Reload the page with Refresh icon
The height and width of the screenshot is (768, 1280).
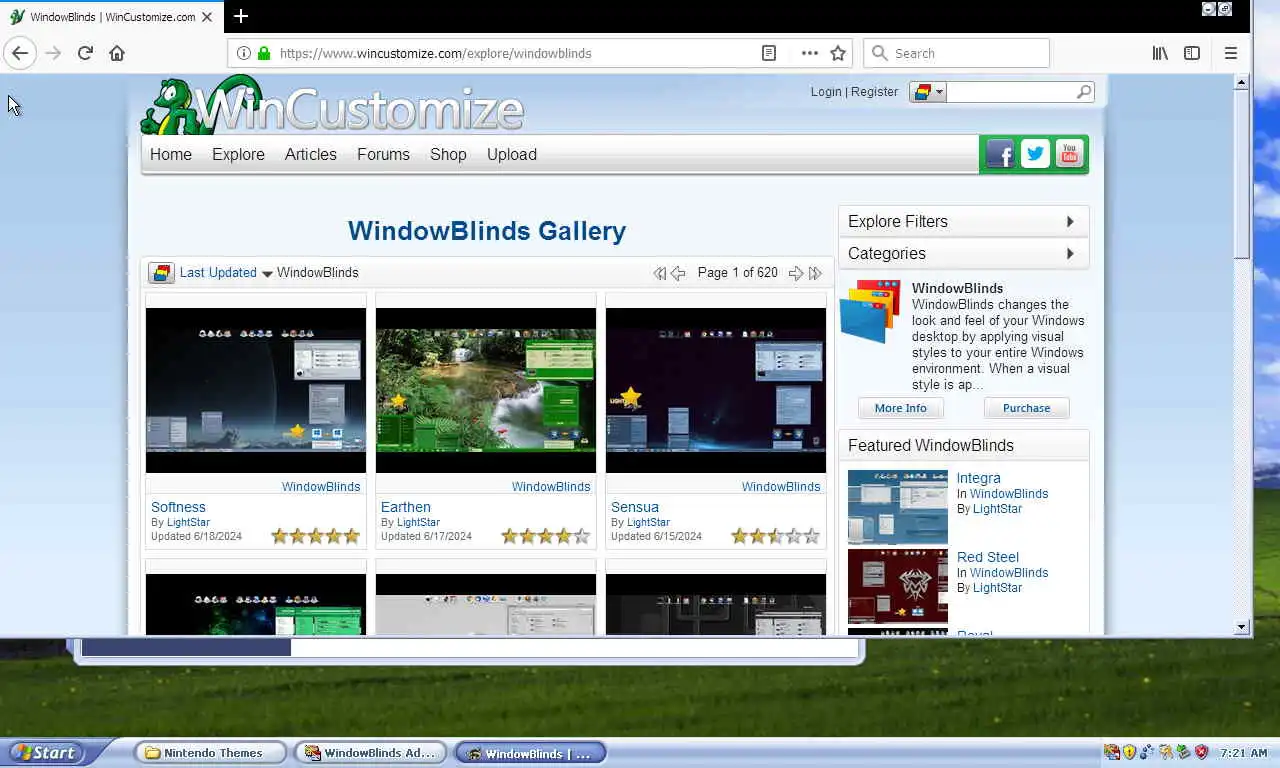click(x=85, y=53)
